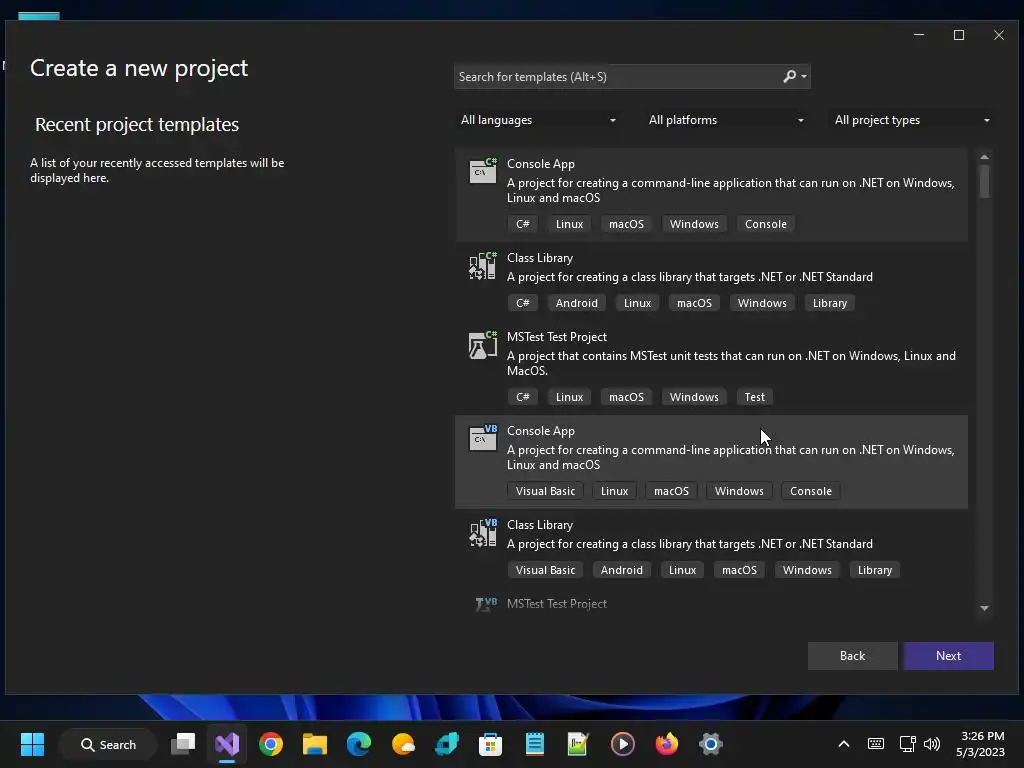Select the Visual Basic Console App title
This screenshot has height=768, width=1024.
pos(541,431)
